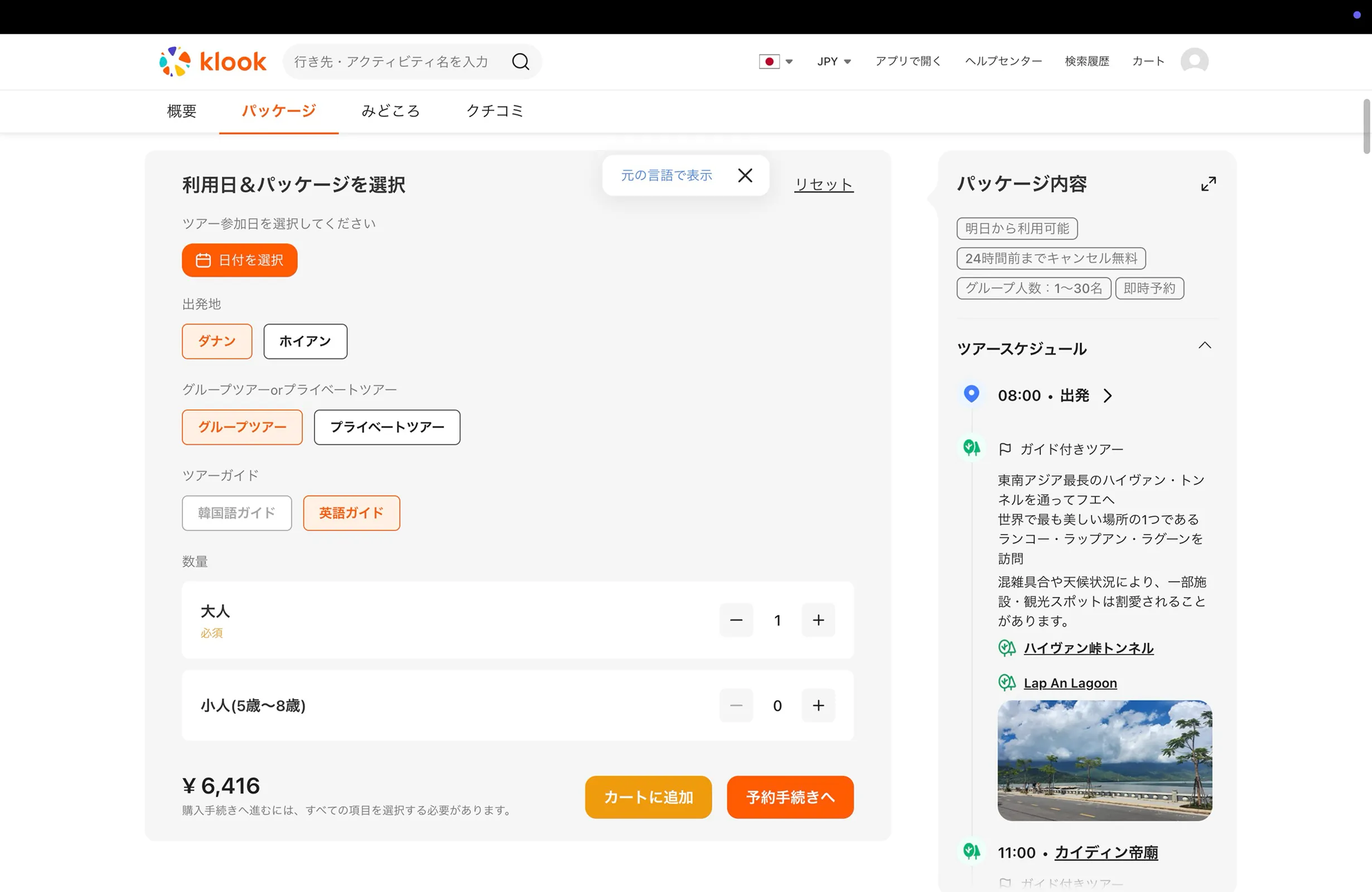Click the 即時予約 tag
The width and height of the screenshot is (1372, 892).
point(1149,288)
